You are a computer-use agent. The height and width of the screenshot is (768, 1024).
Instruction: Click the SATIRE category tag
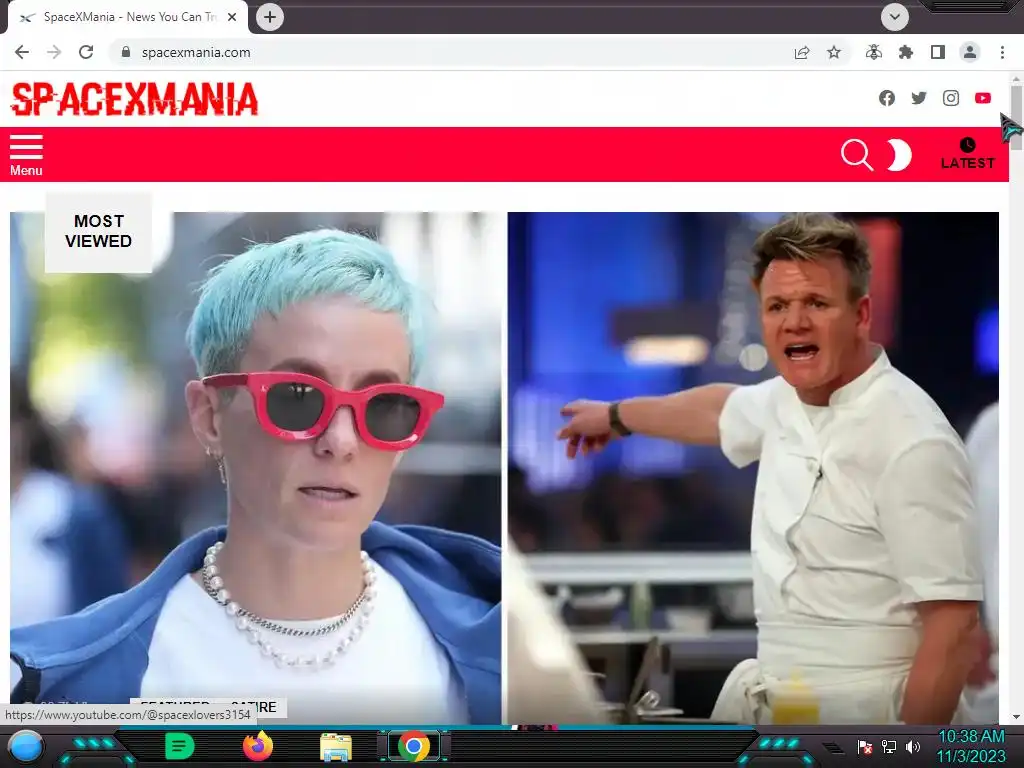(x=253, y=707)
